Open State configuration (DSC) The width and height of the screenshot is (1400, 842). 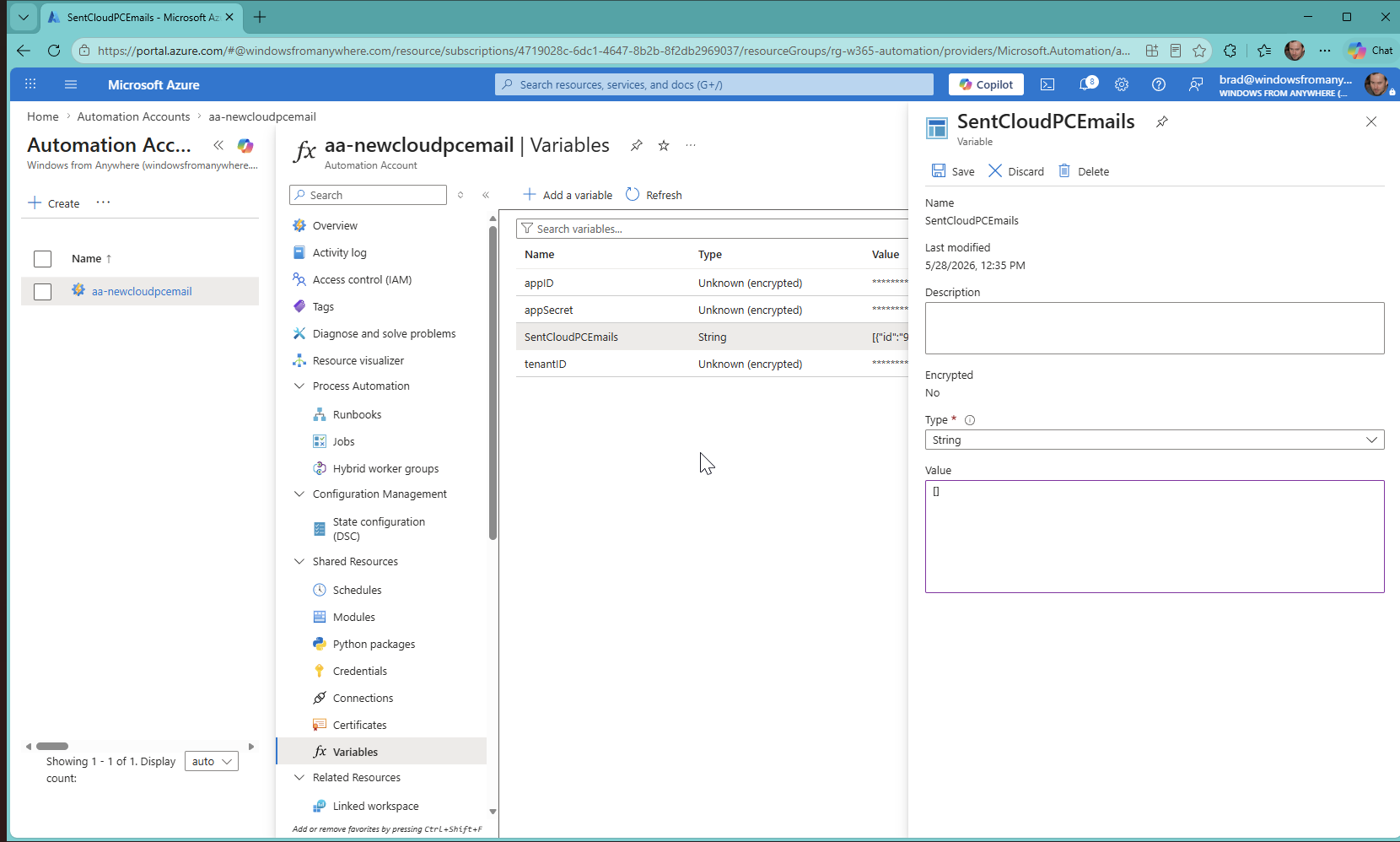(x=379, y=529)
